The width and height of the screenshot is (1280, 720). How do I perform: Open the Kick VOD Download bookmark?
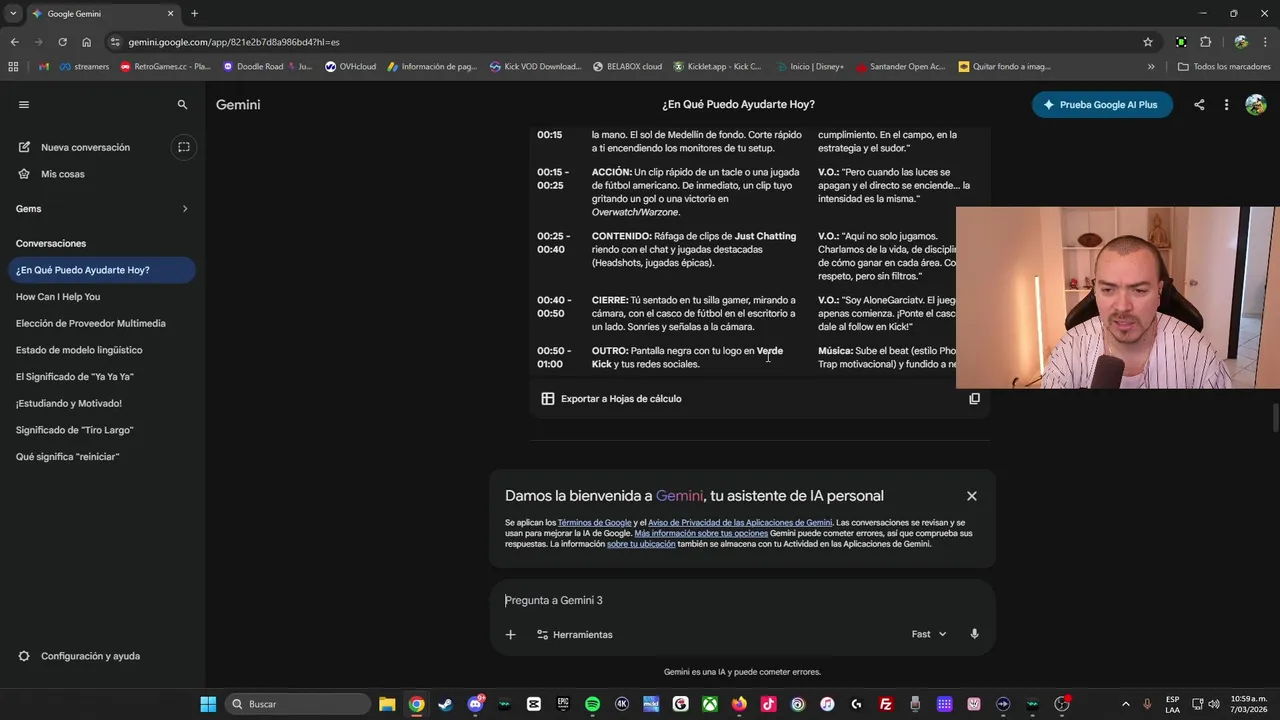coord(535,67)
